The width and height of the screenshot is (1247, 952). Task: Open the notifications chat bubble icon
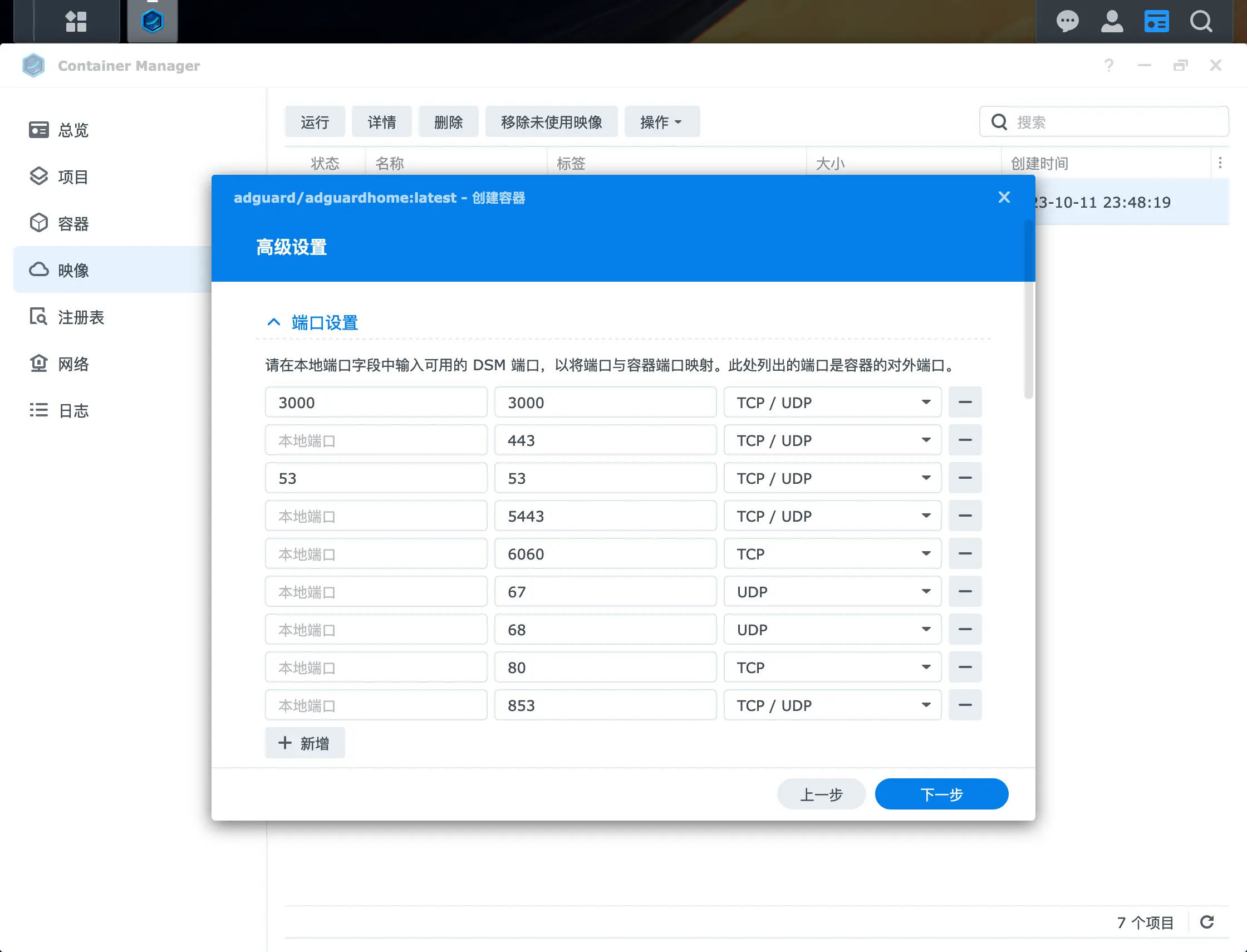[x=1067, y=22]
